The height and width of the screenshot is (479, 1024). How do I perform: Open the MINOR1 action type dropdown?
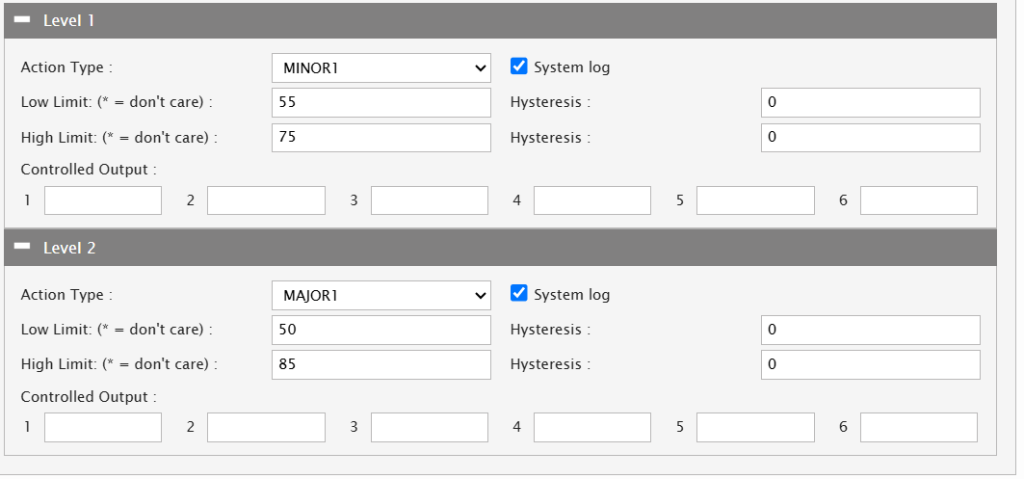coord(381,68)
